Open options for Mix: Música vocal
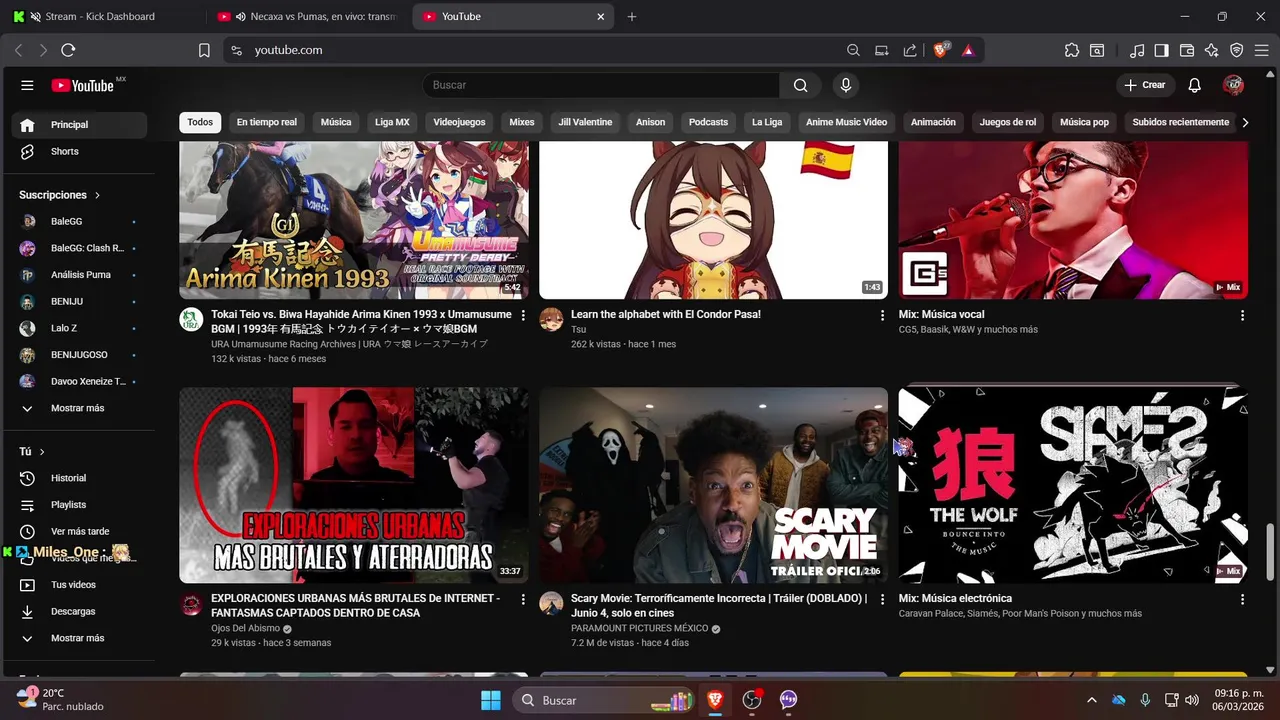This screenshot has height=720, width=1280. 1242,315
